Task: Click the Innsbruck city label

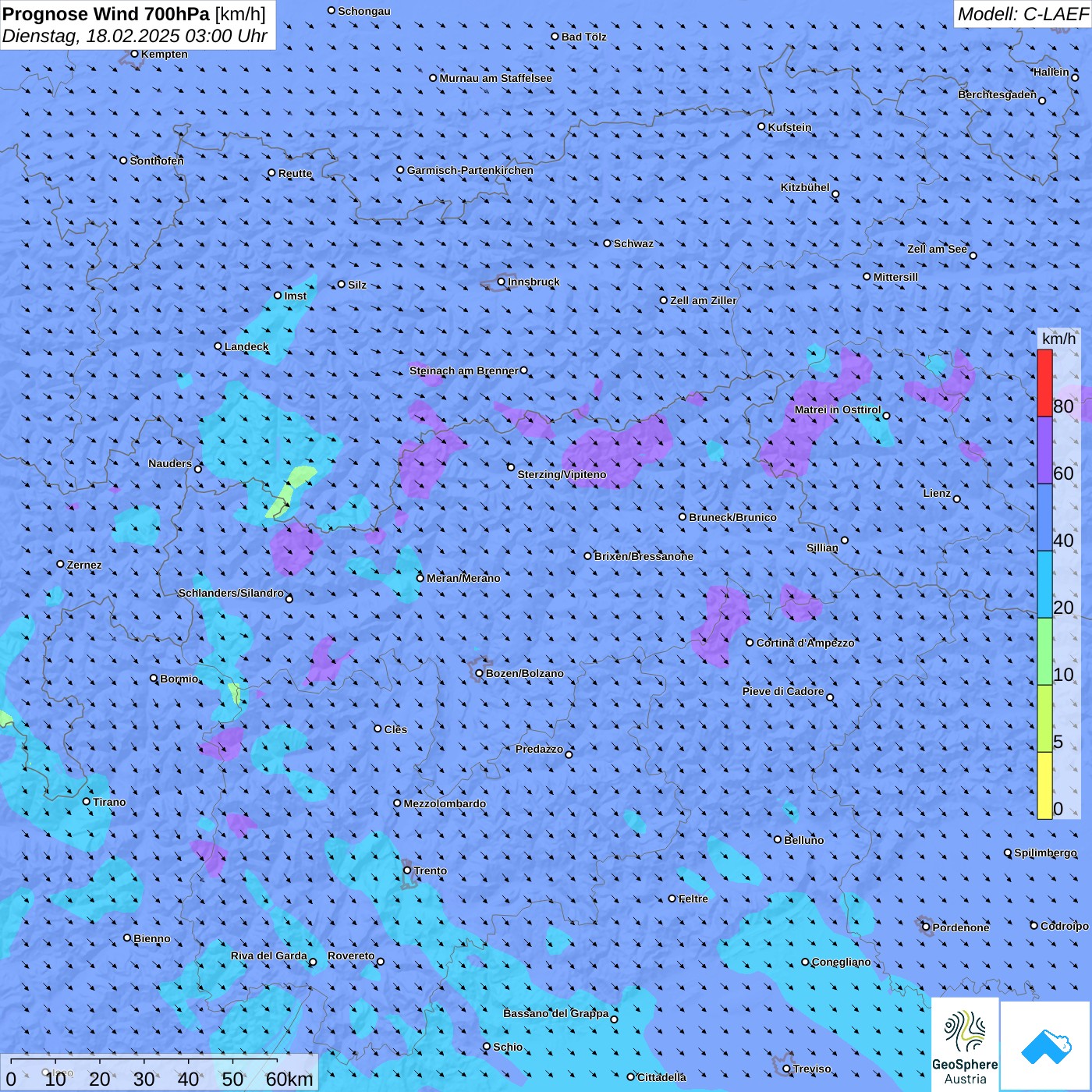Action: click(534, 282)
